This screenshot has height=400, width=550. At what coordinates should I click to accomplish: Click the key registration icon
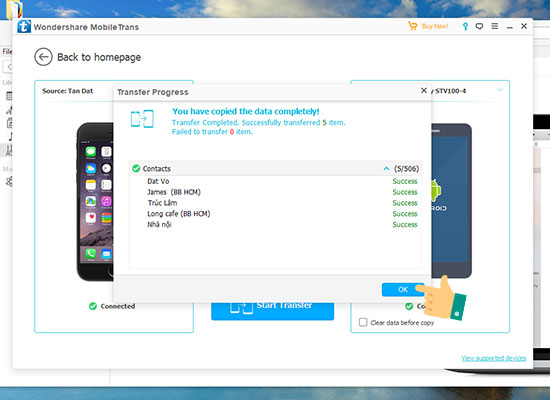click(465, 26)
